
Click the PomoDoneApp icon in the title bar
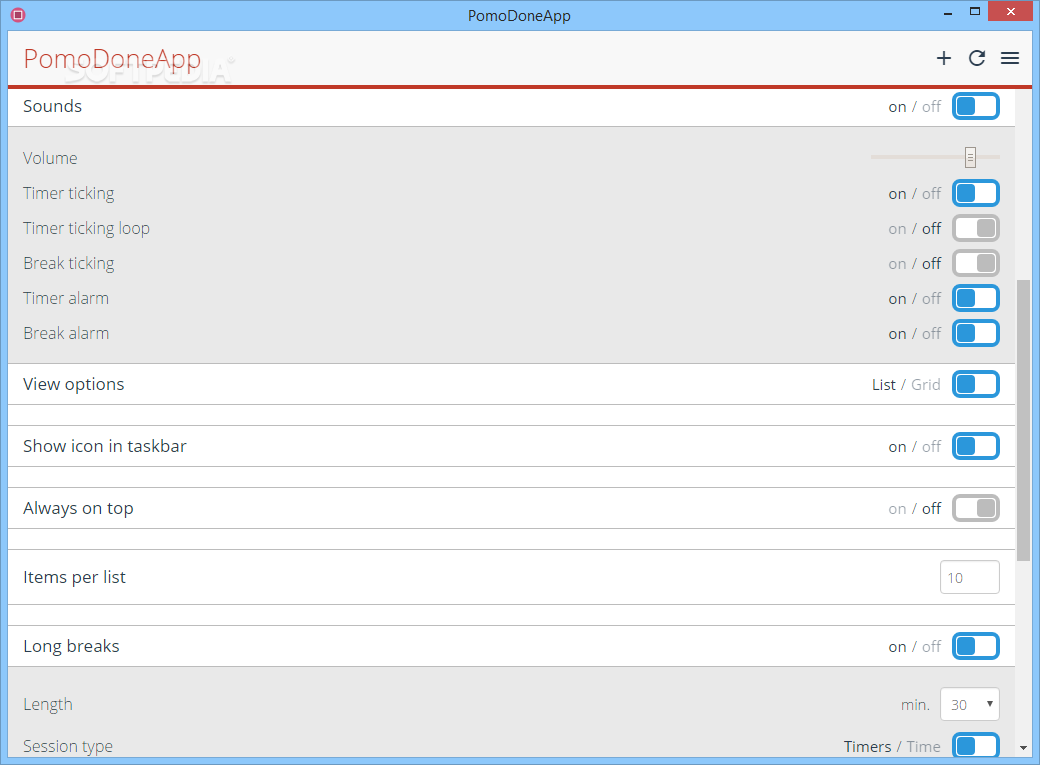coord(18,15)
